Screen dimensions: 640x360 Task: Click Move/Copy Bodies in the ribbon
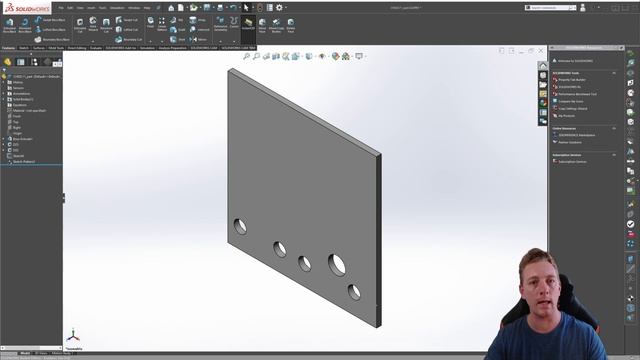276,25
